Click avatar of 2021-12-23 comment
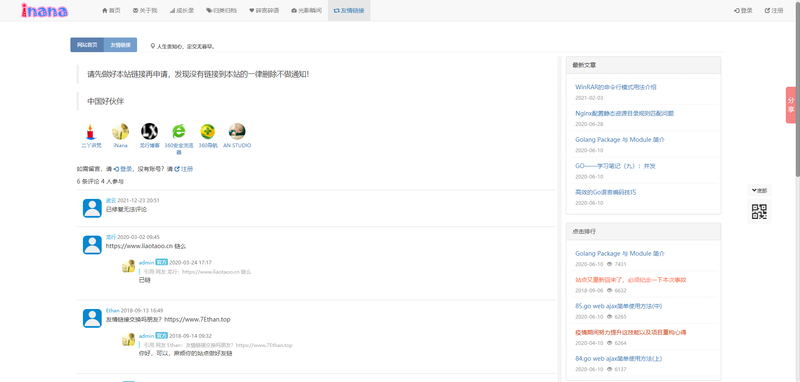Image resolution: width=800 pixels, height=382 pixels. point(92,208)
